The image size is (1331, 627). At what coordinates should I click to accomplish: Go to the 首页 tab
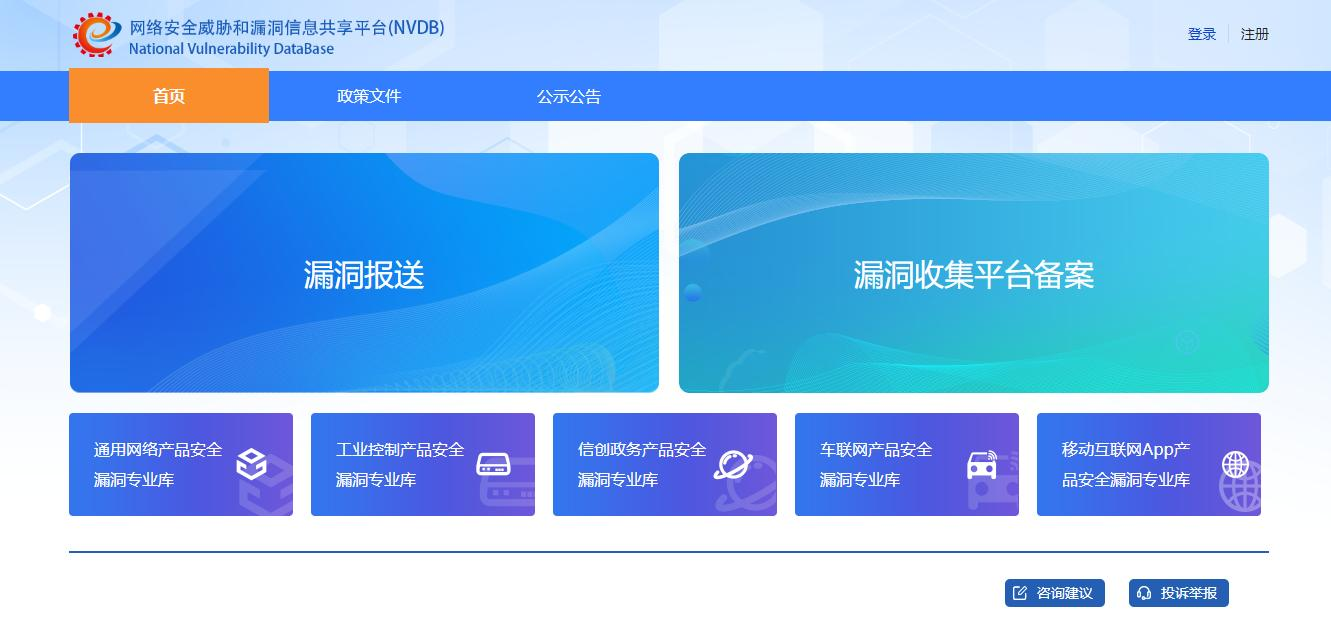pos(169,97)
